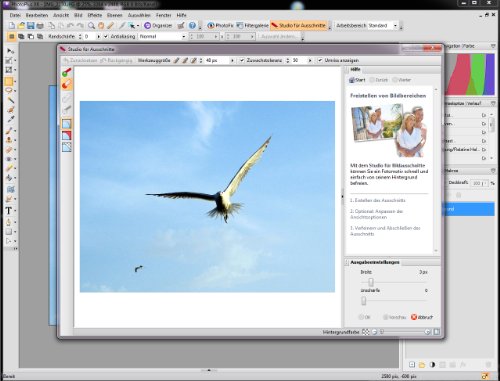Toggle the Zuwachstoleranz checkbox

pos(242,60)
